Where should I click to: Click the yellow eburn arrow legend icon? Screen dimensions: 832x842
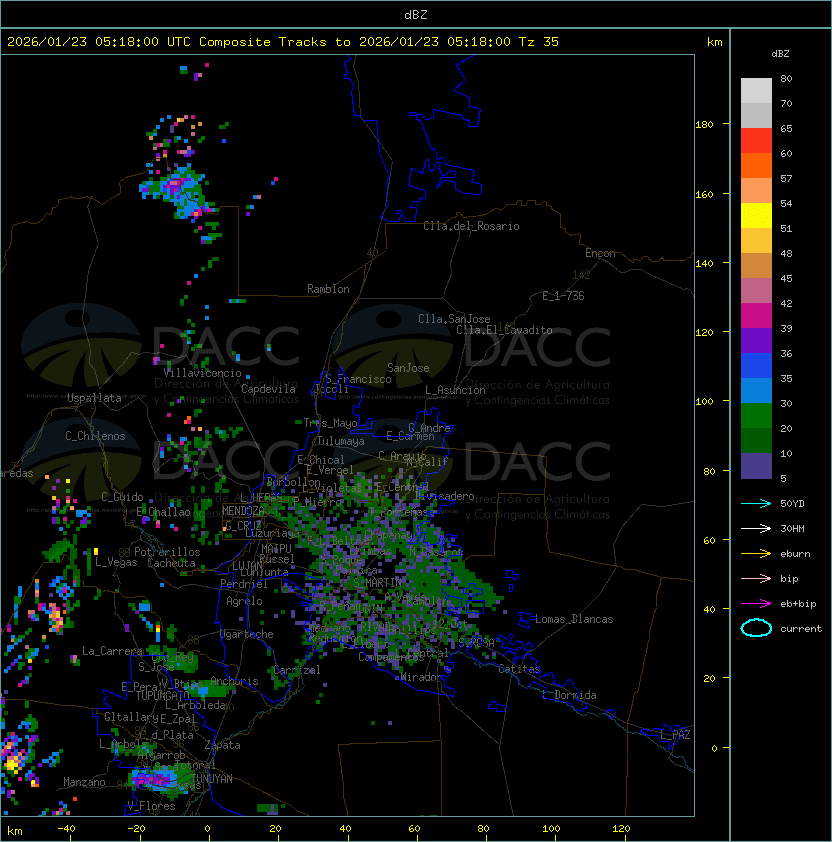[x=756, y=554]
